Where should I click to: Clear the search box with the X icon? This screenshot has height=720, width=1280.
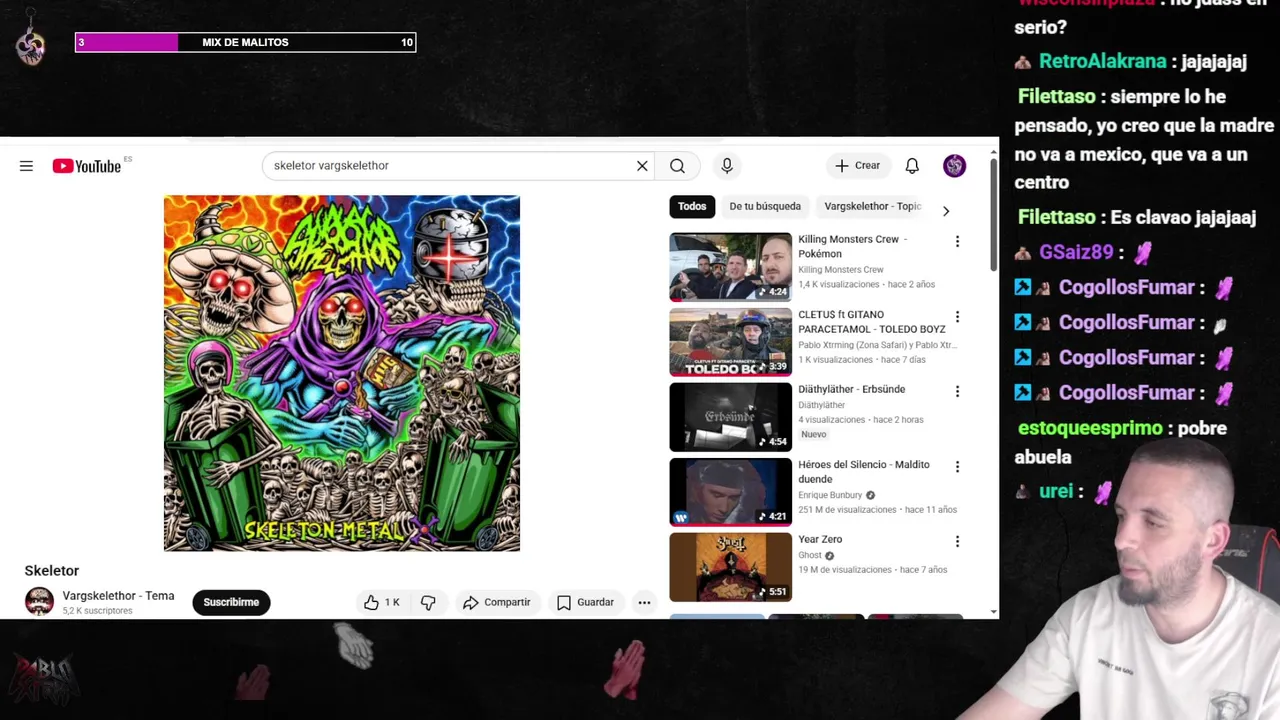(x=642, y=166)
